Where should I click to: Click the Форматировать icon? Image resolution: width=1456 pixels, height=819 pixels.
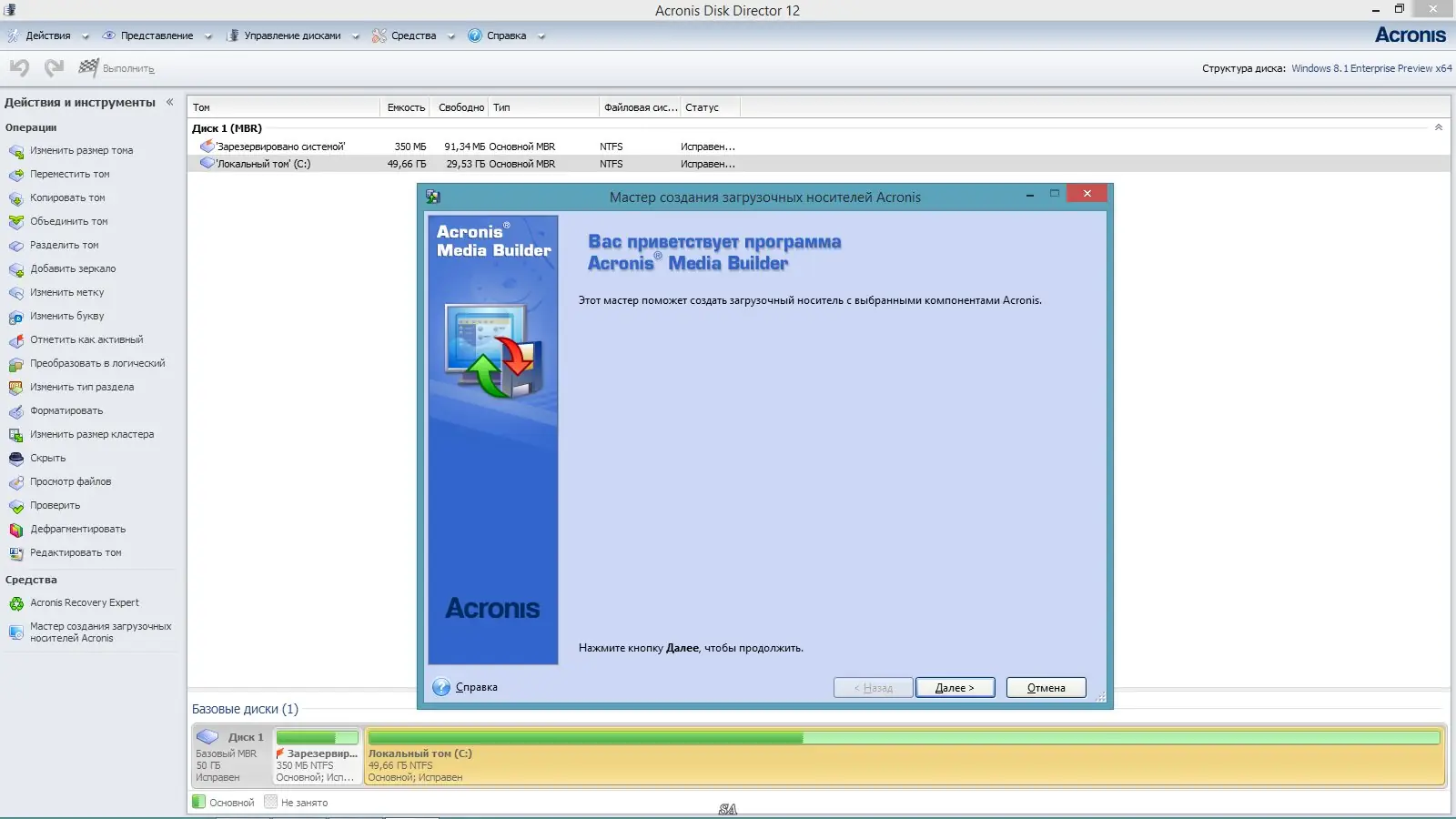pos(16,411)
